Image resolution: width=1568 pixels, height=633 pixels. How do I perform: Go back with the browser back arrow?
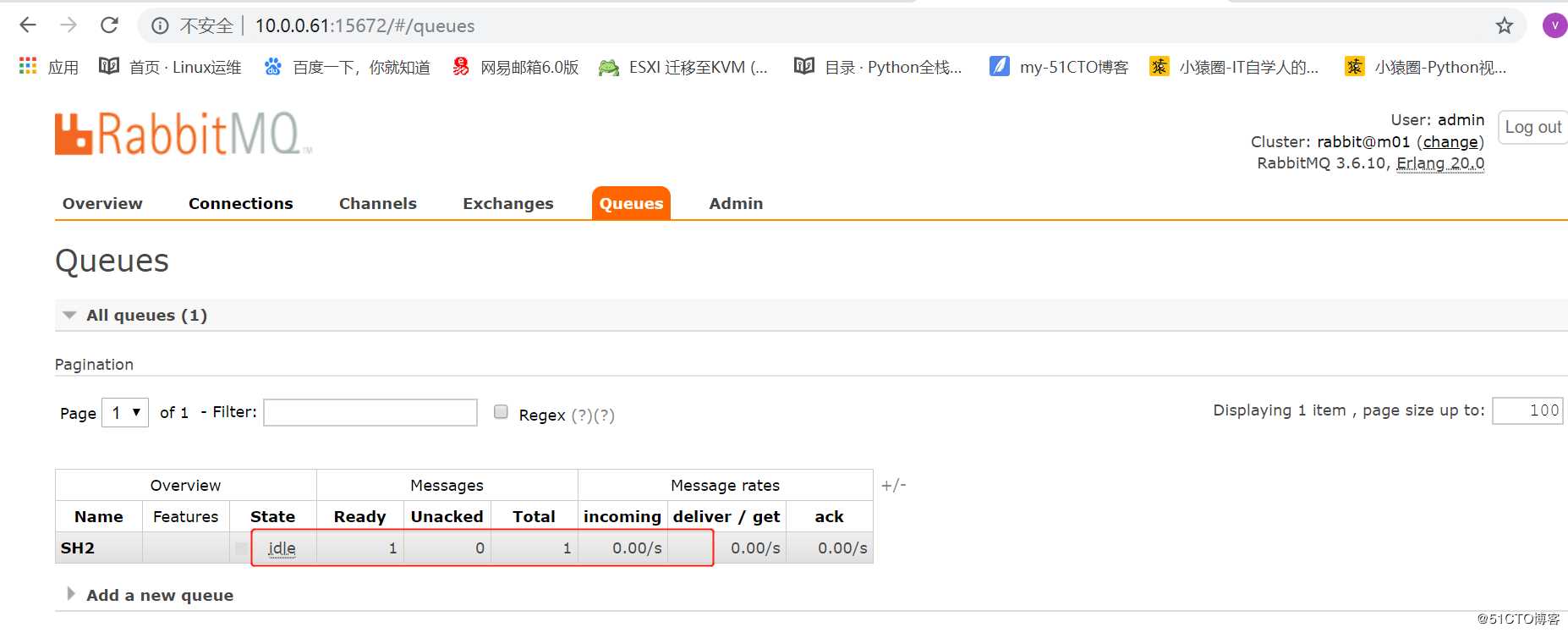[x=28, y=25]
